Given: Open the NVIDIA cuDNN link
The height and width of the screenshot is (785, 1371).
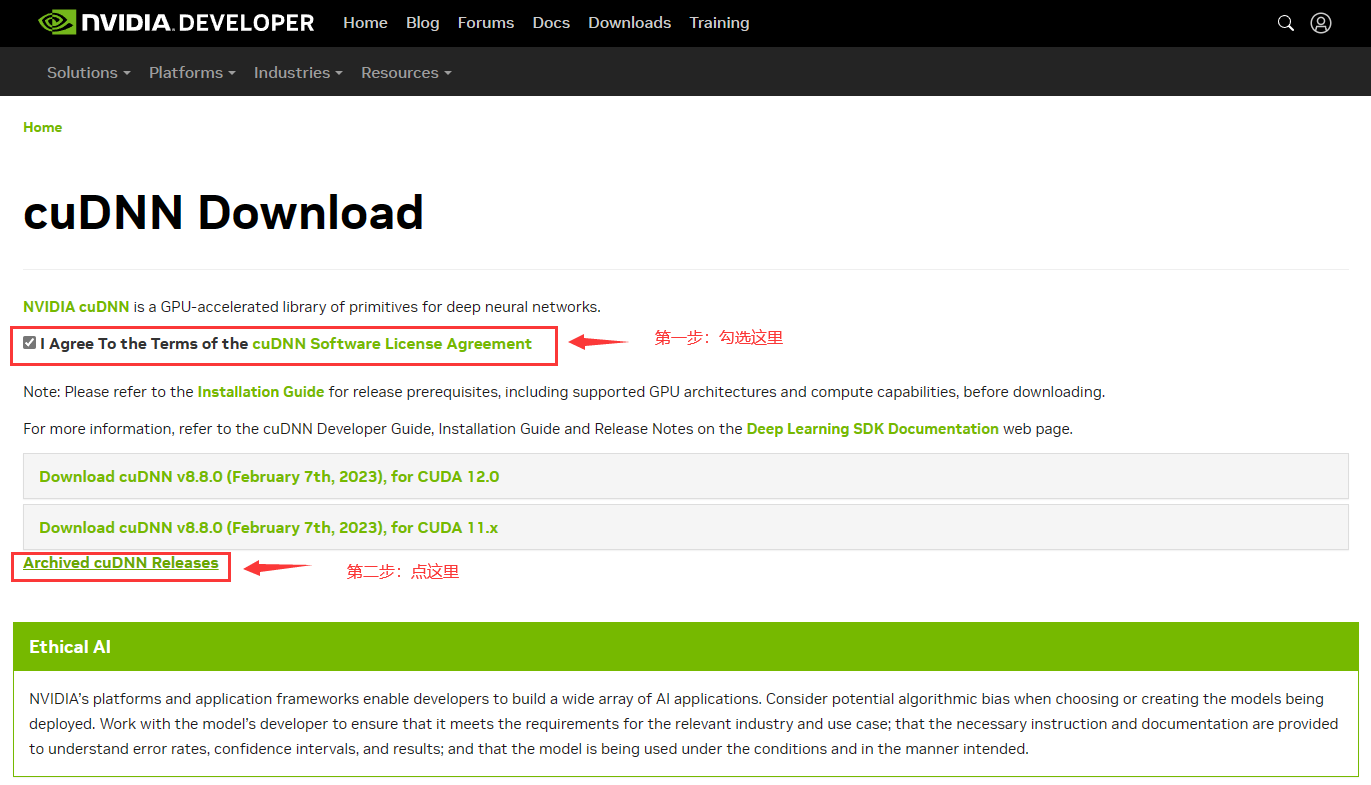Looking at the screenshot, I should (76, 307).
